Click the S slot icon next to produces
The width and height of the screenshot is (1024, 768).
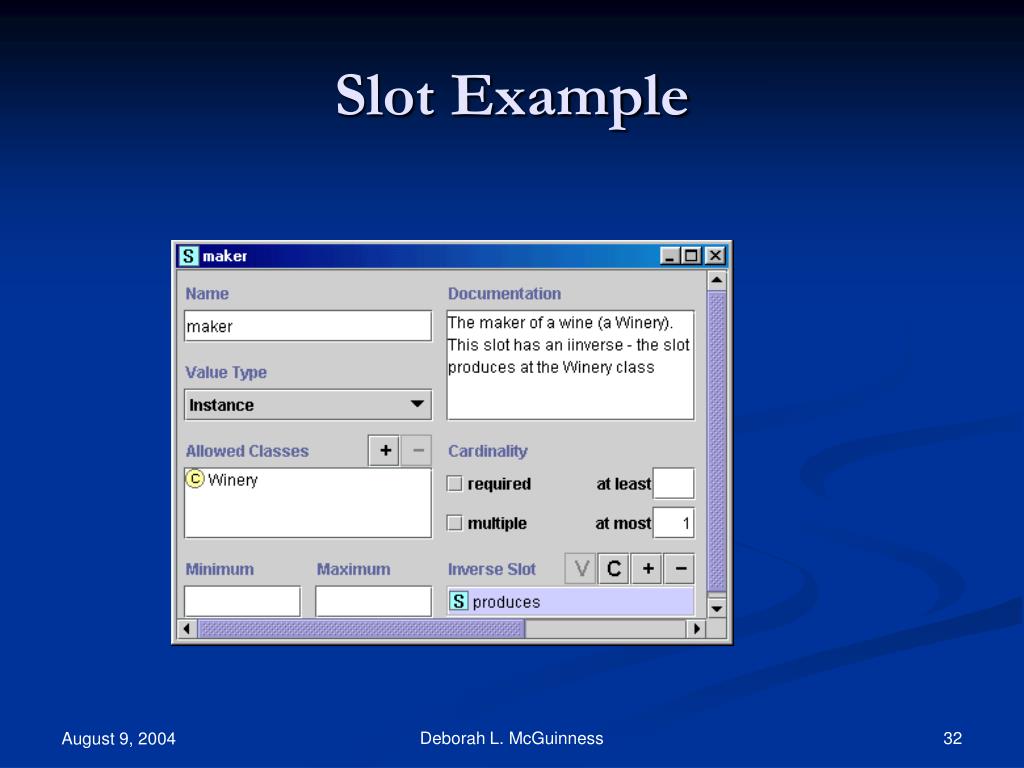(458, 601)
